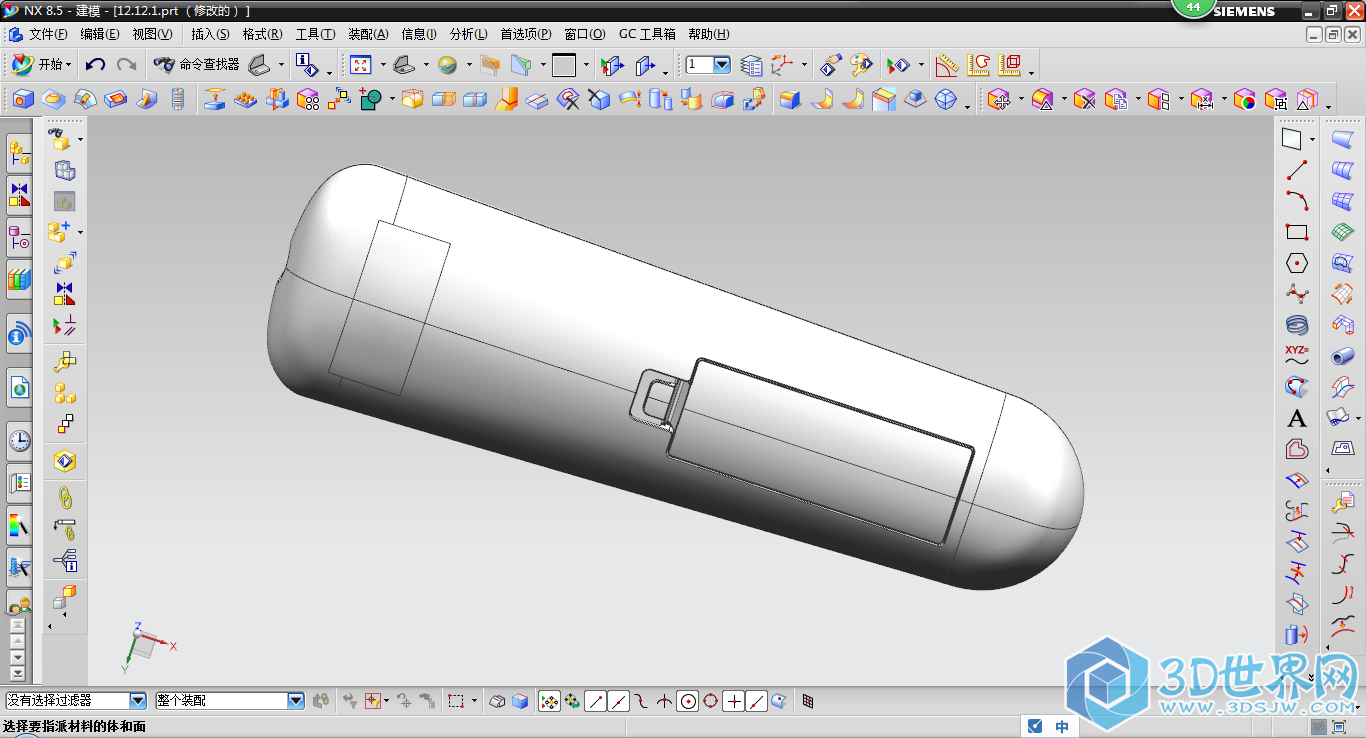Select the Line curve tool

pos(1297,170)
